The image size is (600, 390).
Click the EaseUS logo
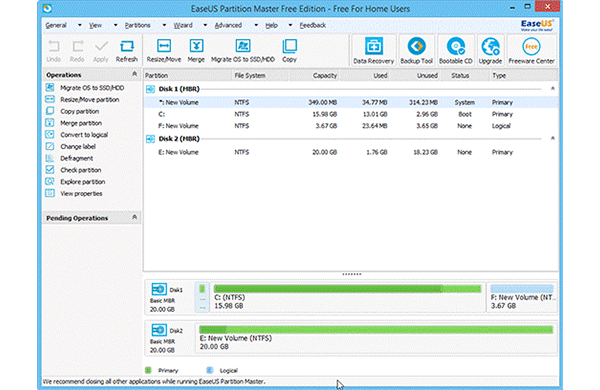537,26
